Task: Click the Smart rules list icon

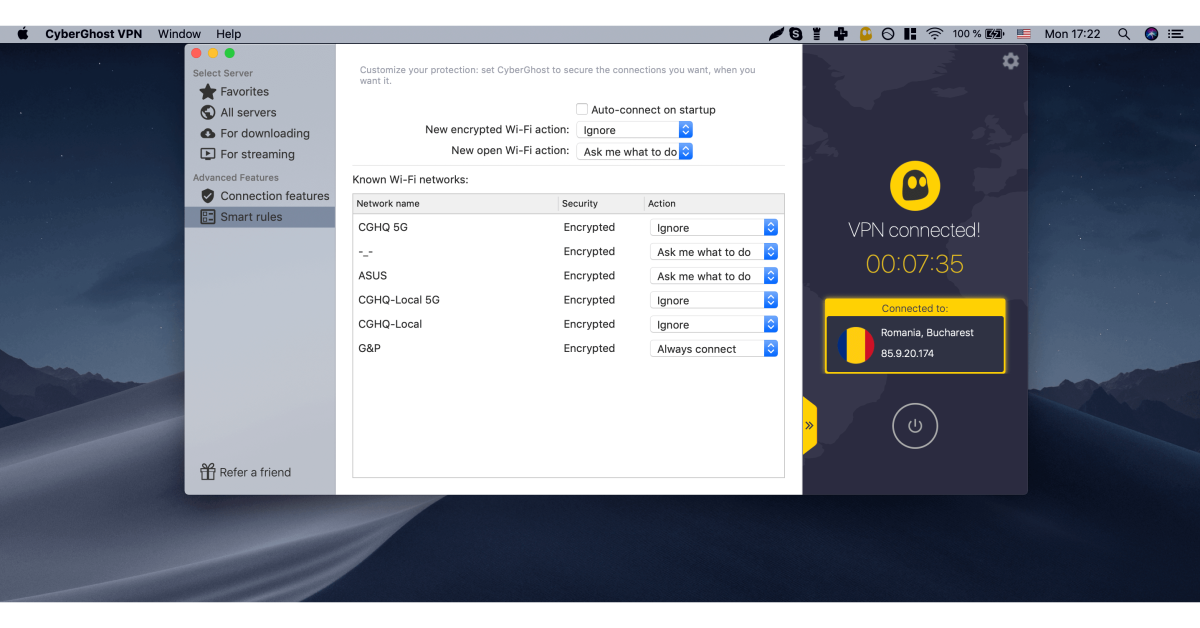Action: (208, 217)
